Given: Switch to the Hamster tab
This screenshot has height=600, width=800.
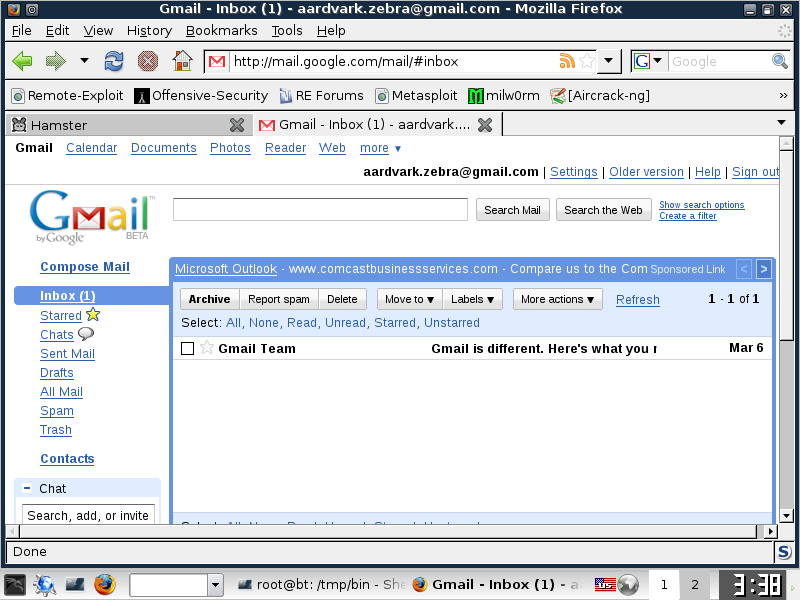Looking at the screenshot, I should click(x=122, y=125).
